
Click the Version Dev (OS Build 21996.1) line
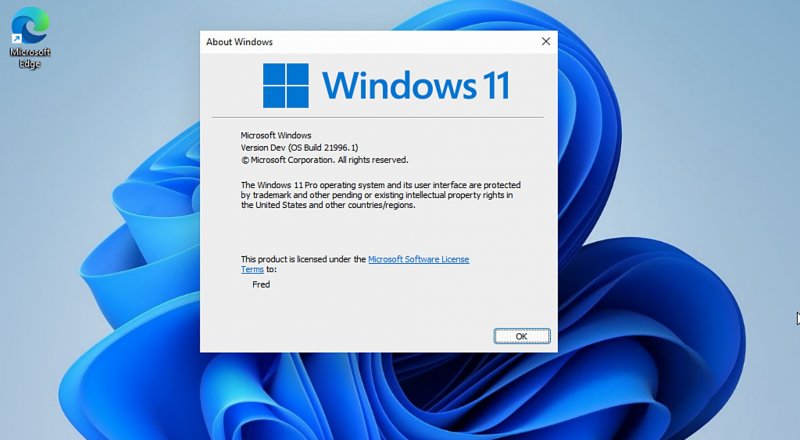[299, 148]
